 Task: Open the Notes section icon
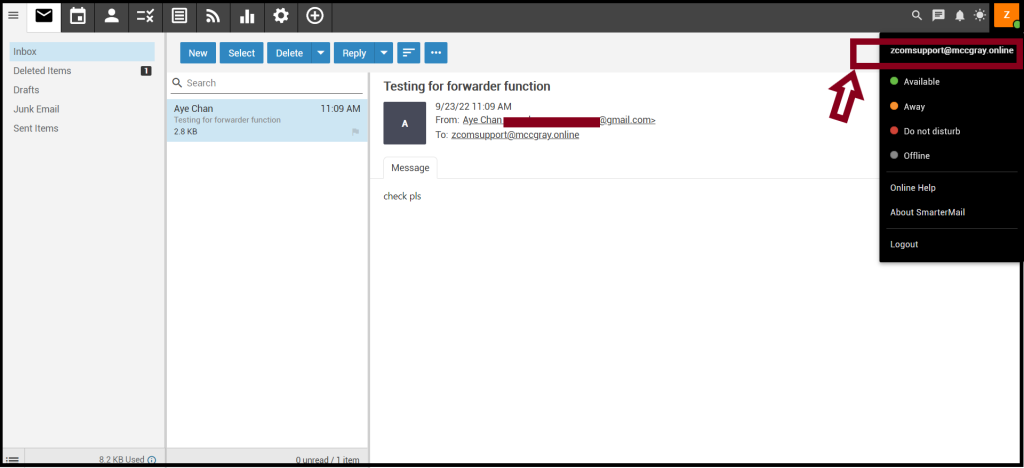click(x=180, y=16)
